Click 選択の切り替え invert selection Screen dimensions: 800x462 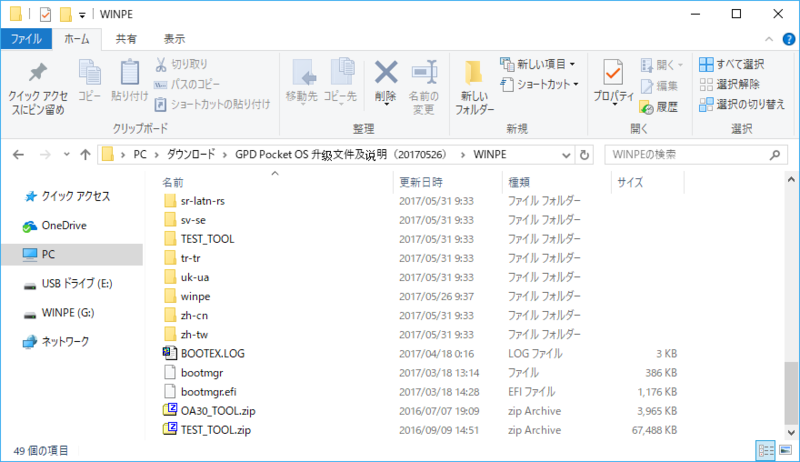click(x=742, y=104)
